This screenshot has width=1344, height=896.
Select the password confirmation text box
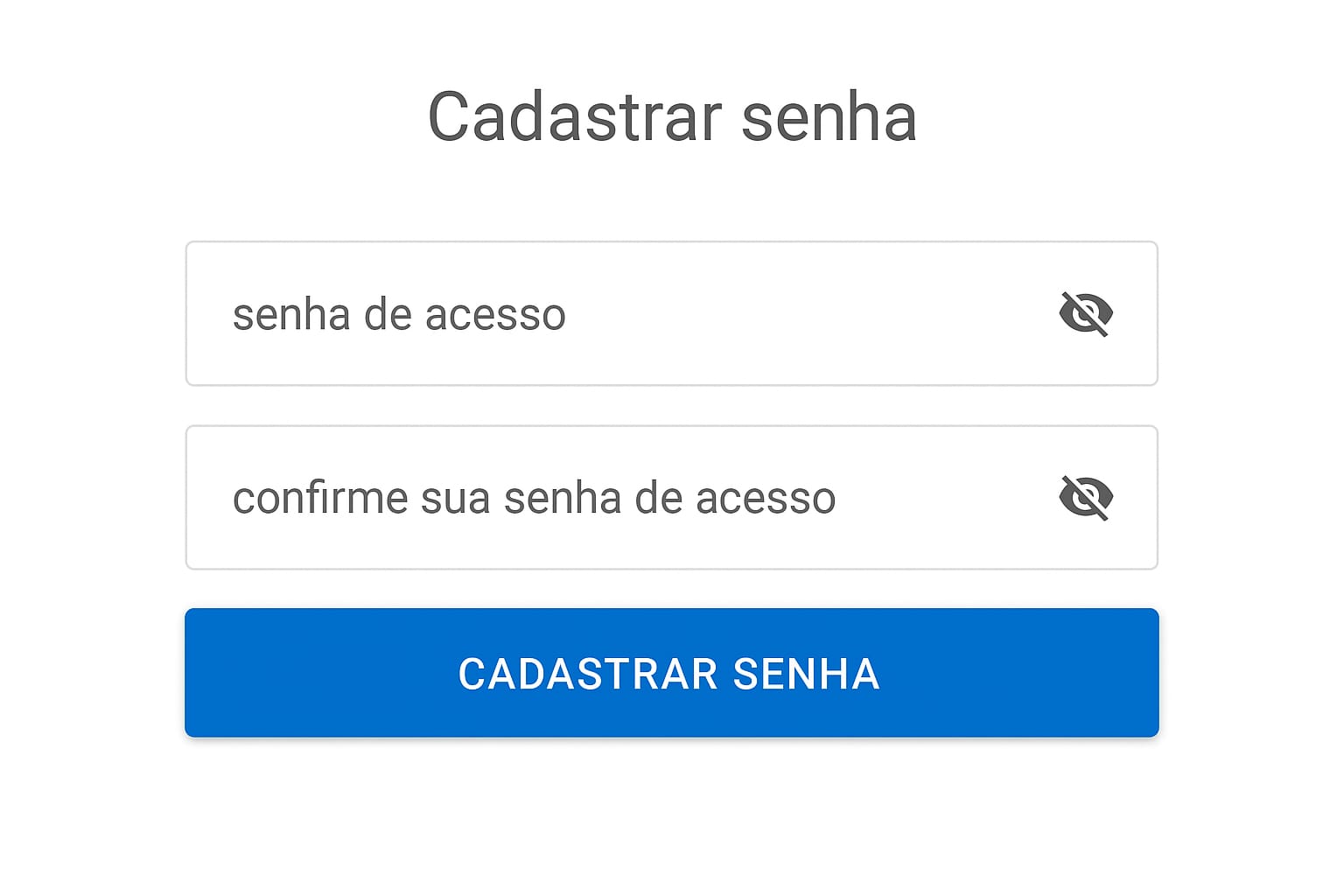pyautogui.click(x=612, y=497)
